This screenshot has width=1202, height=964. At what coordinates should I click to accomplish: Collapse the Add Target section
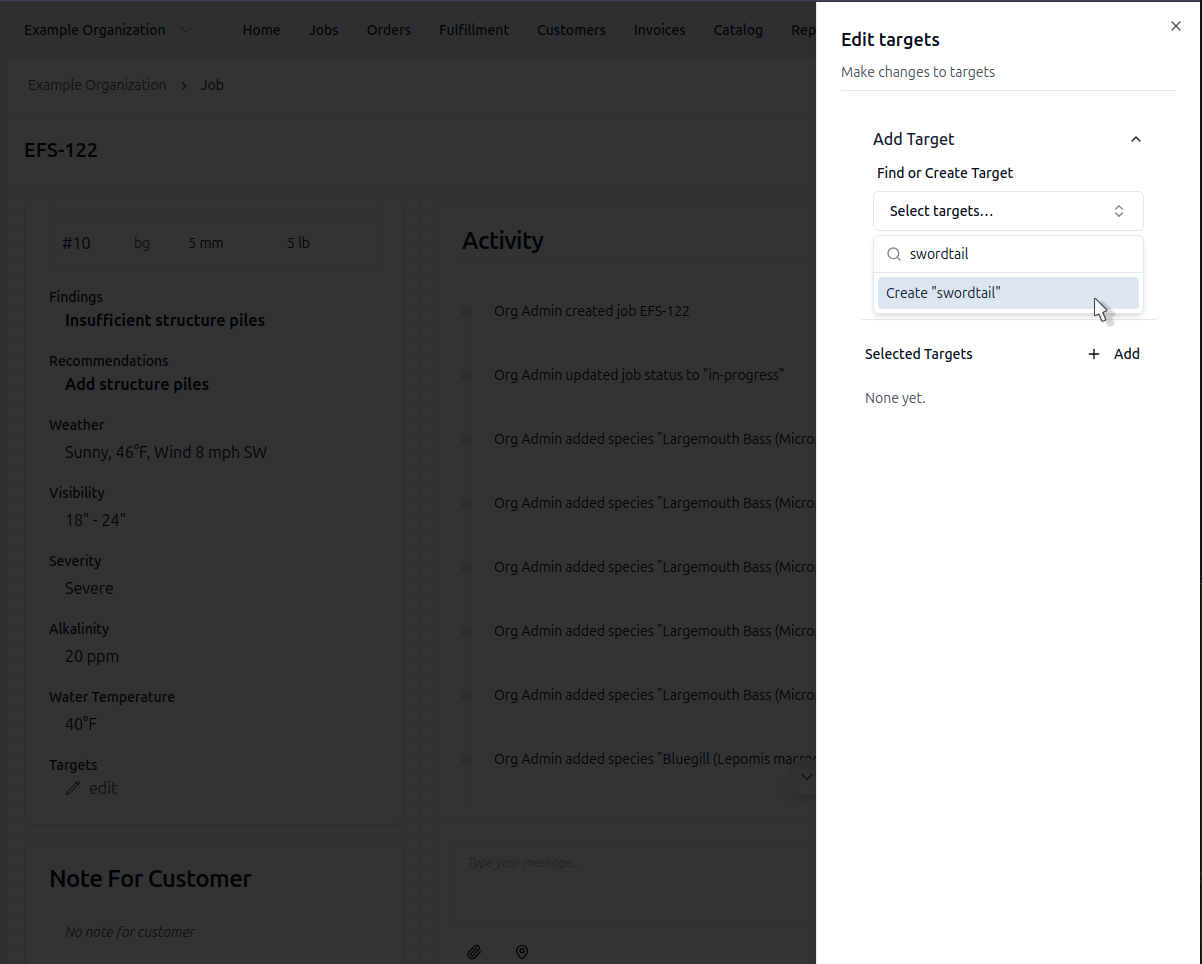pyautogui.click(x=1135, y=140)
